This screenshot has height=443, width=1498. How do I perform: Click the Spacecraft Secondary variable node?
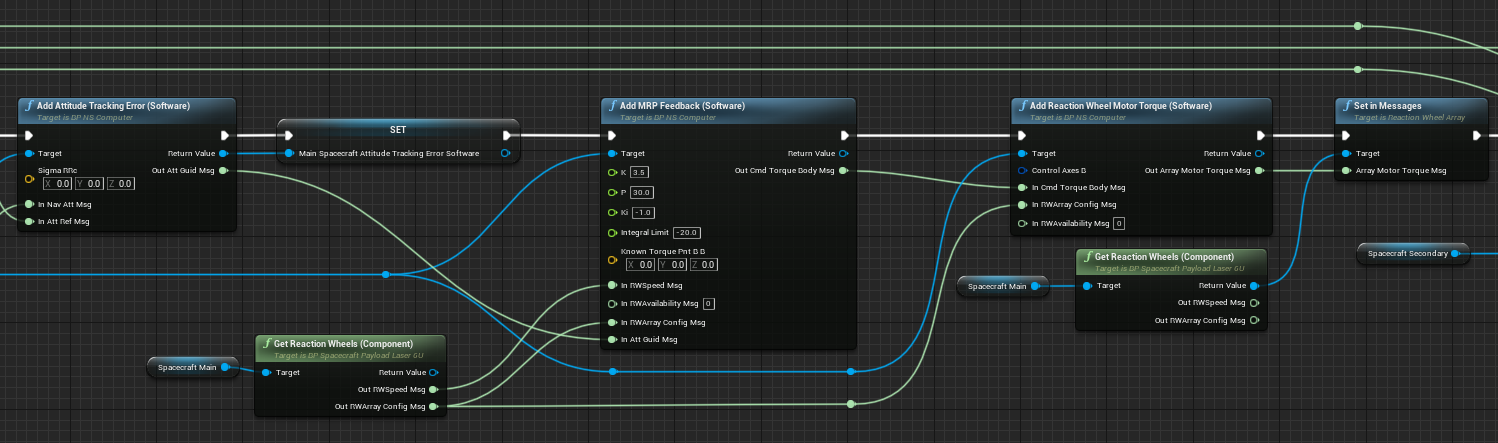tap(1407, 254)
